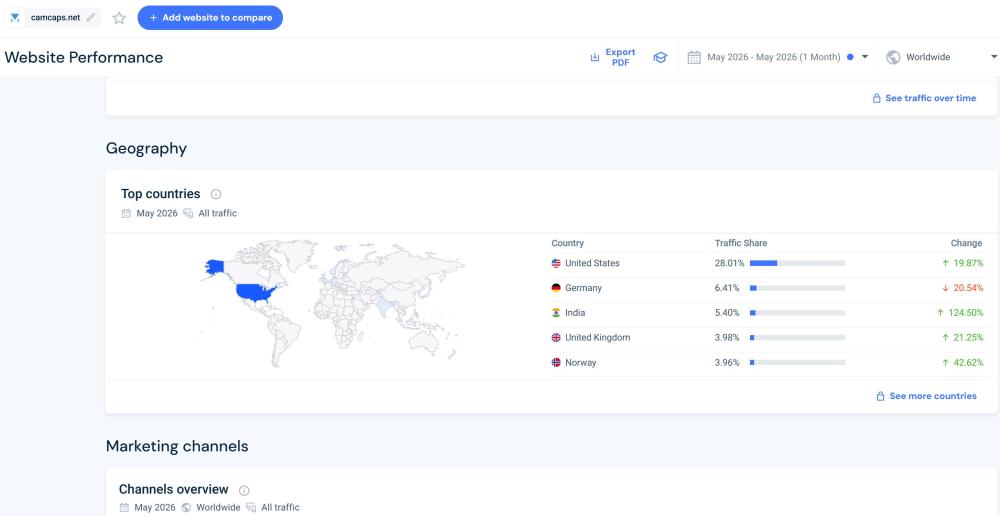Click globe icon under Channels overview
Image resolution: width=1000 pixels, height=516 pixels.
[186, 508]
